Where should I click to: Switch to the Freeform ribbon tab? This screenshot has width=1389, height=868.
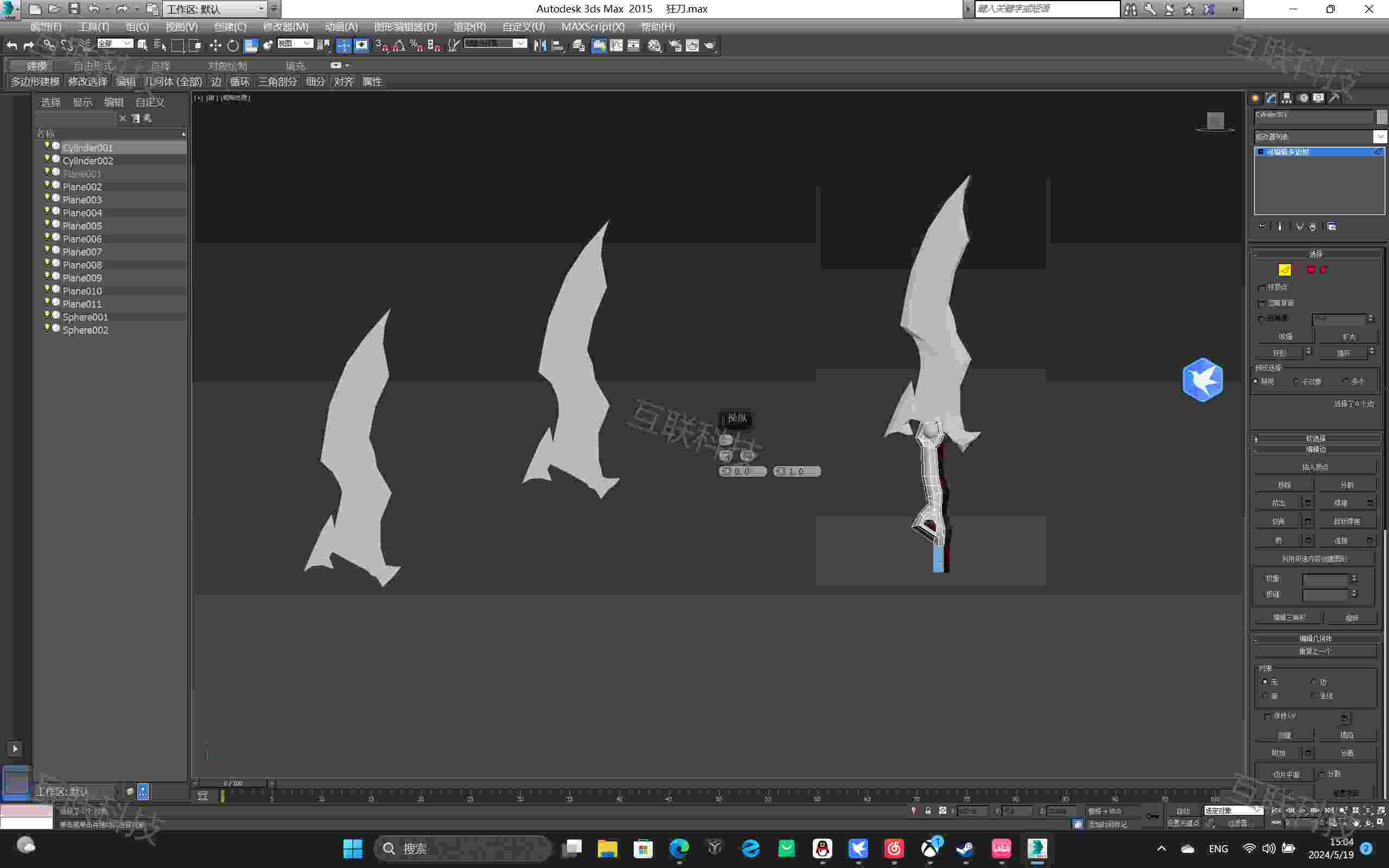coord(93,66)
